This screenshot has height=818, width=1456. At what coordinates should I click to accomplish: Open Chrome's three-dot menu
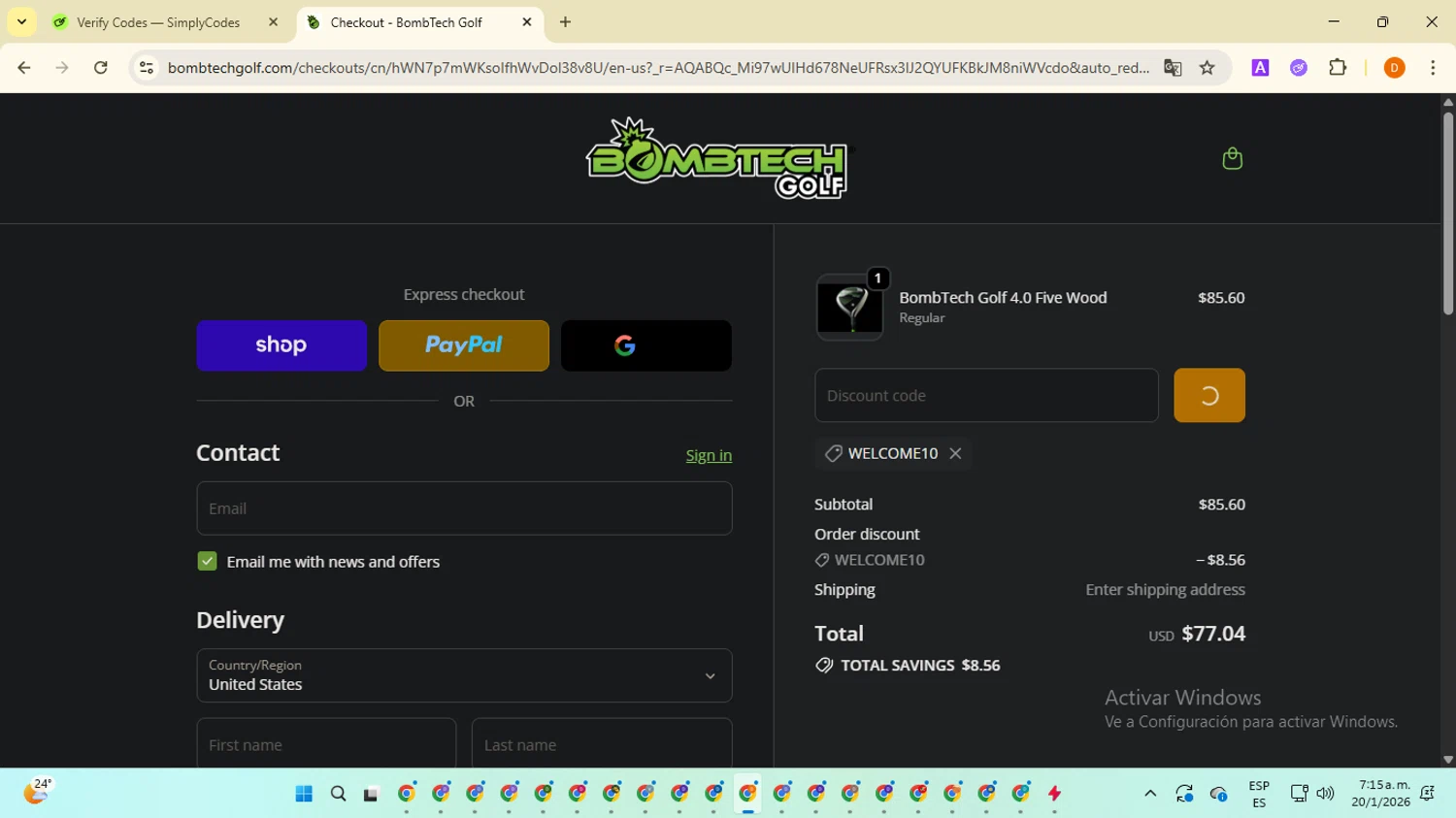(x=1433, y=68)
